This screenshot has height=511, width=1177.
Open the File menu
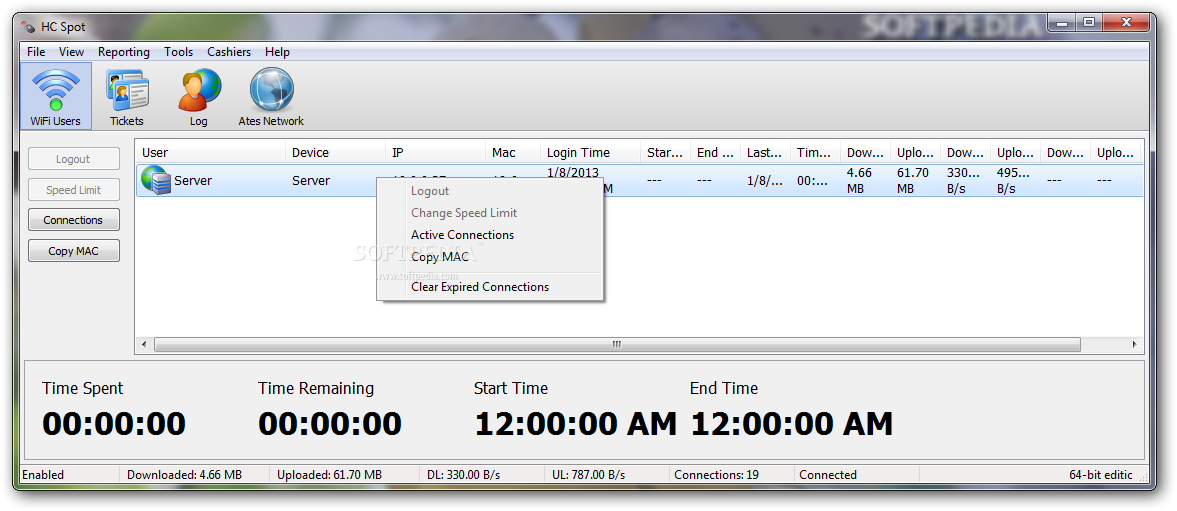click(36, 52)
